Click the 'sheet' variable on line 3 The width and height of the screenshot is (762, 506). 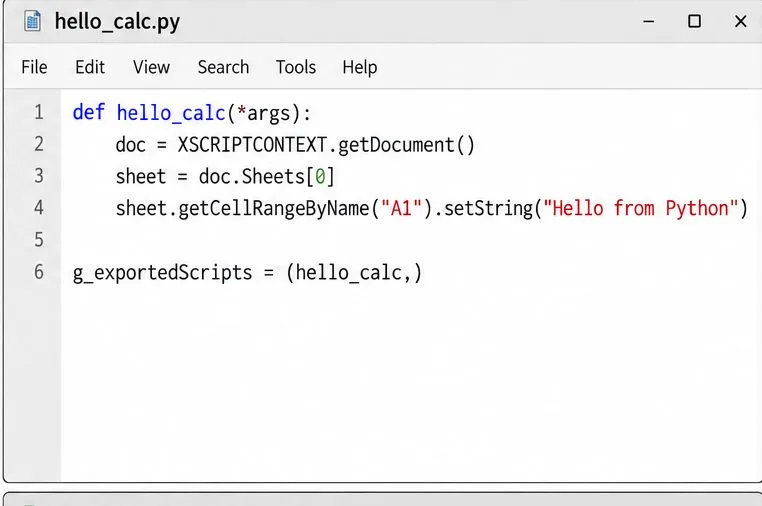click(141, 176)
